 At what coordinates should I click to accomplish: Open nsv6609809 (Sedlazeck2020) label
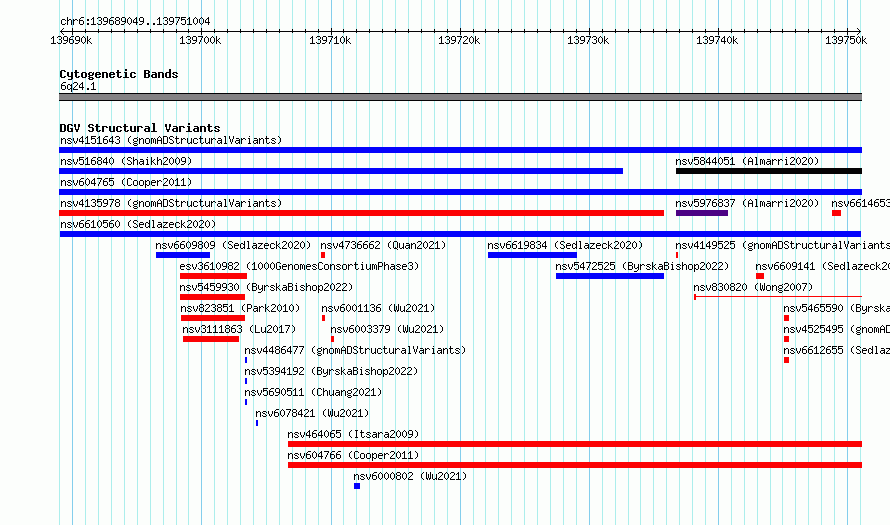(x=233, y=245)
